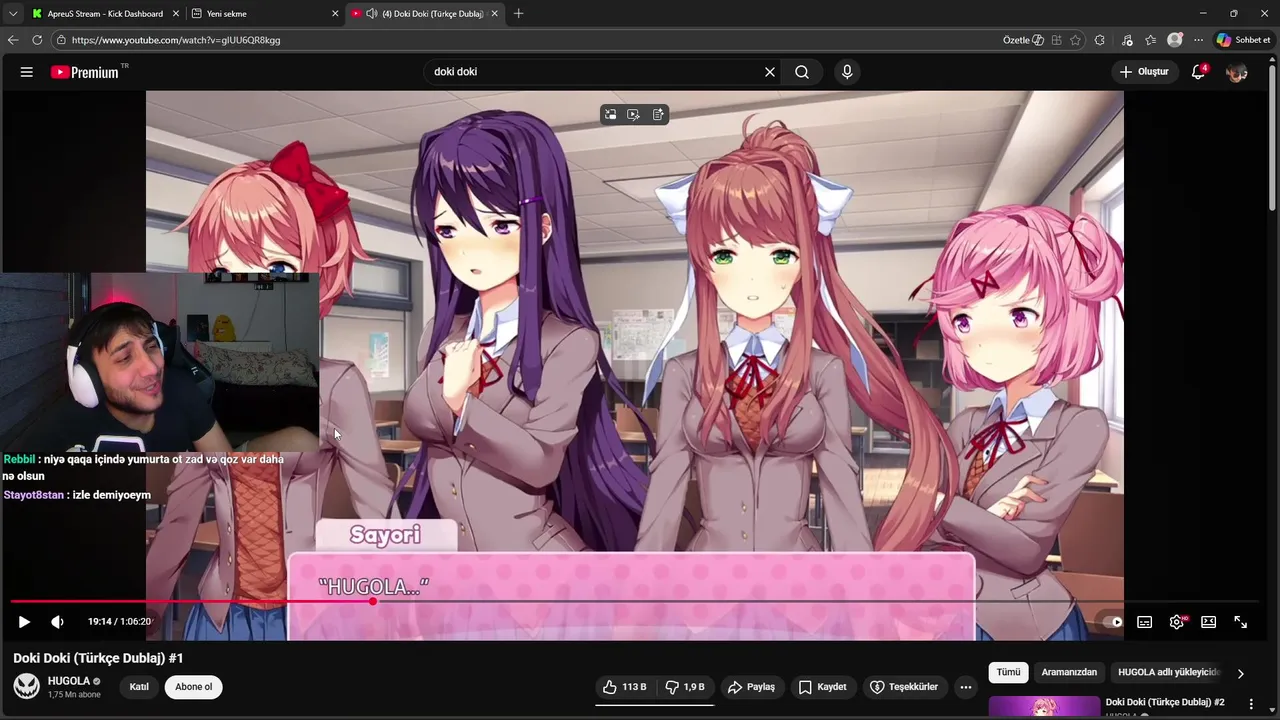Image resolution: width=1280 pixels, height=720 pixels.
Task: Click Doki Doki (Türkçe Dublaj) #2 title
Action: (x=1165, y=702)
